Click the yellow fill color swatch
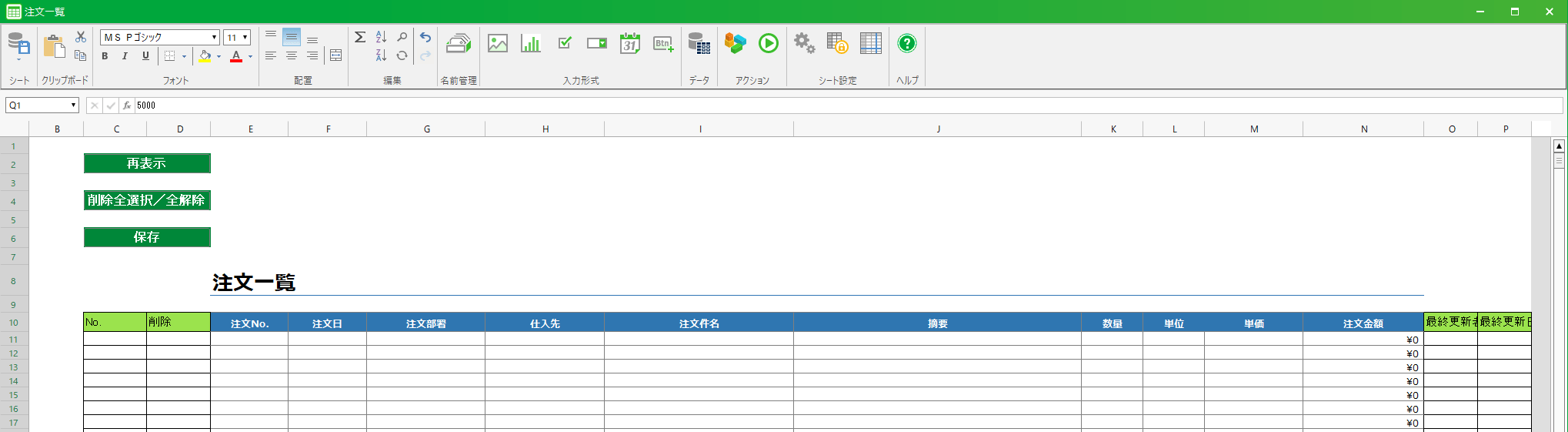Viewport: 1568px width, 432px height. (205, 56)
